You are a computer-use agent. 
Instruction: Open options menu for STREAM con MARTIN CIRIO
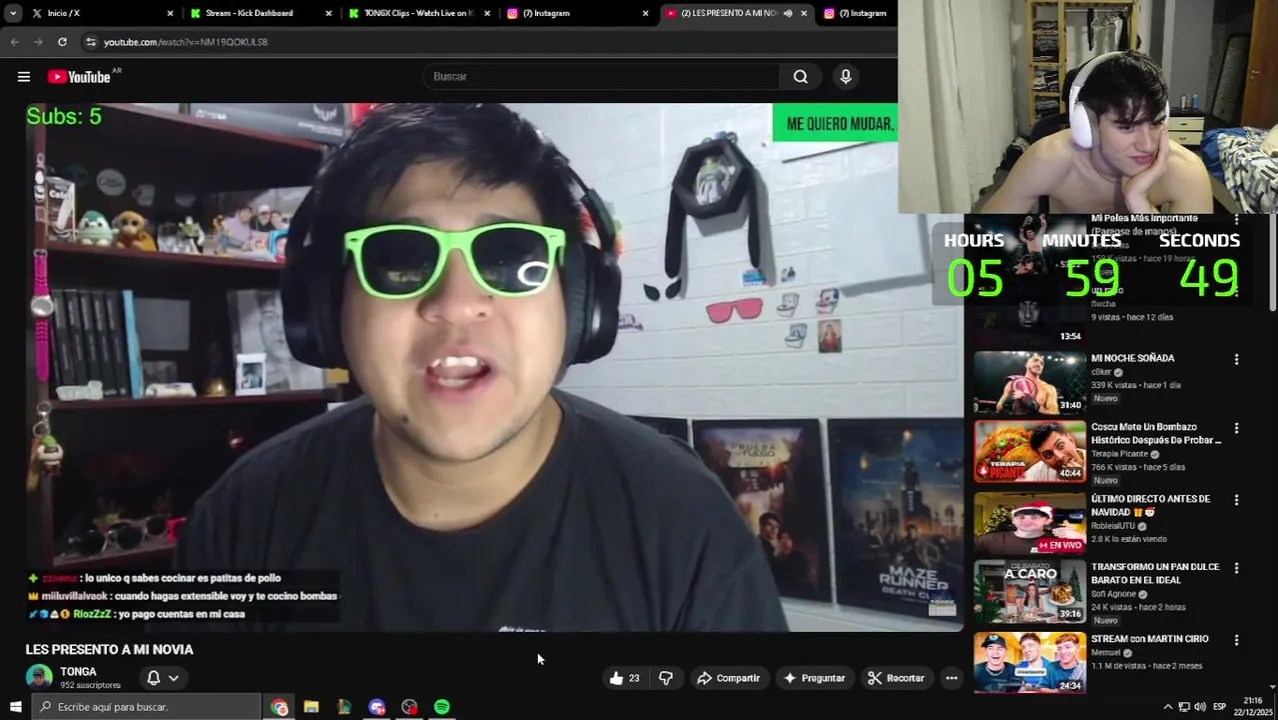click(x=1236, y=640)
